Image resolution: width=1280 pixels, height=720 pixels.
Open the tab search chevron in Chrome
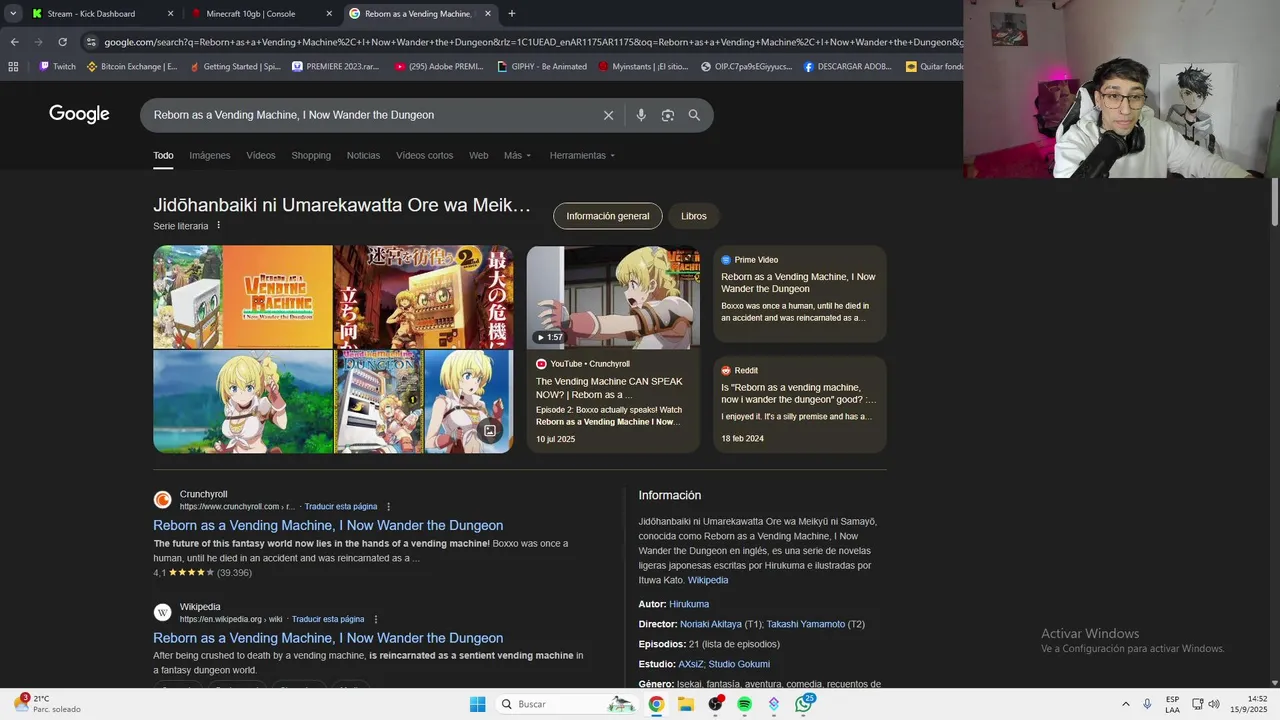click(x=13, y=14)
